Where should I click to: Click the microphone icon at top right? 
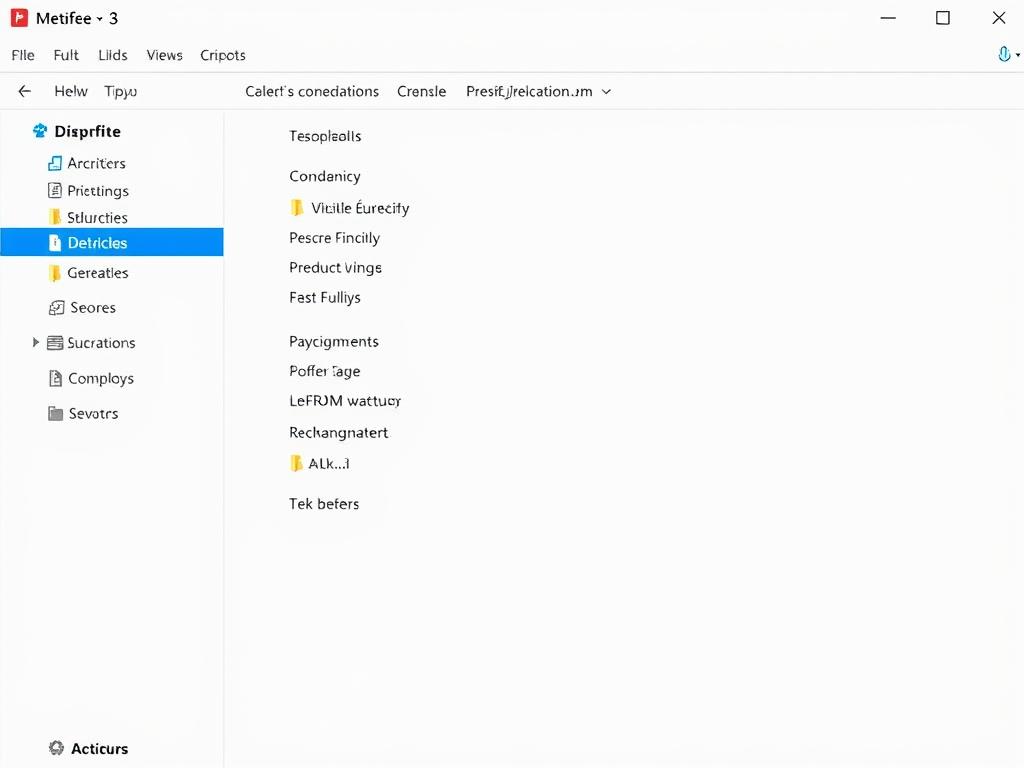pos(1004,54)
